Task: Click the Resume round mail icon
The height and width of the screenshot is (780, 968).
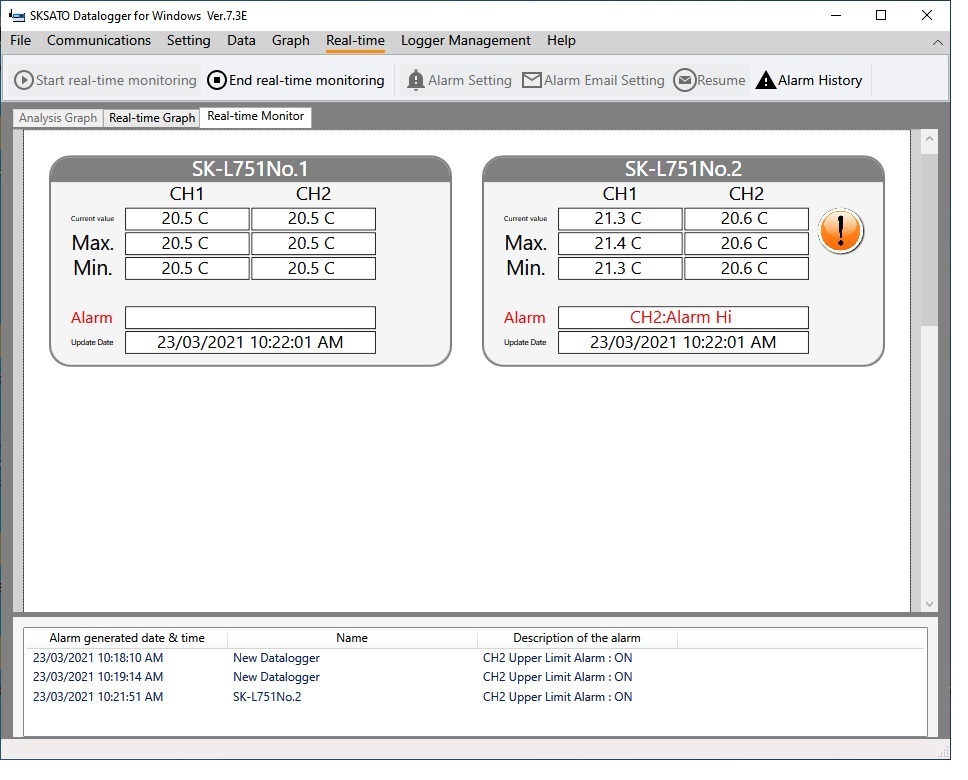Action: click(x=684, y=80)
